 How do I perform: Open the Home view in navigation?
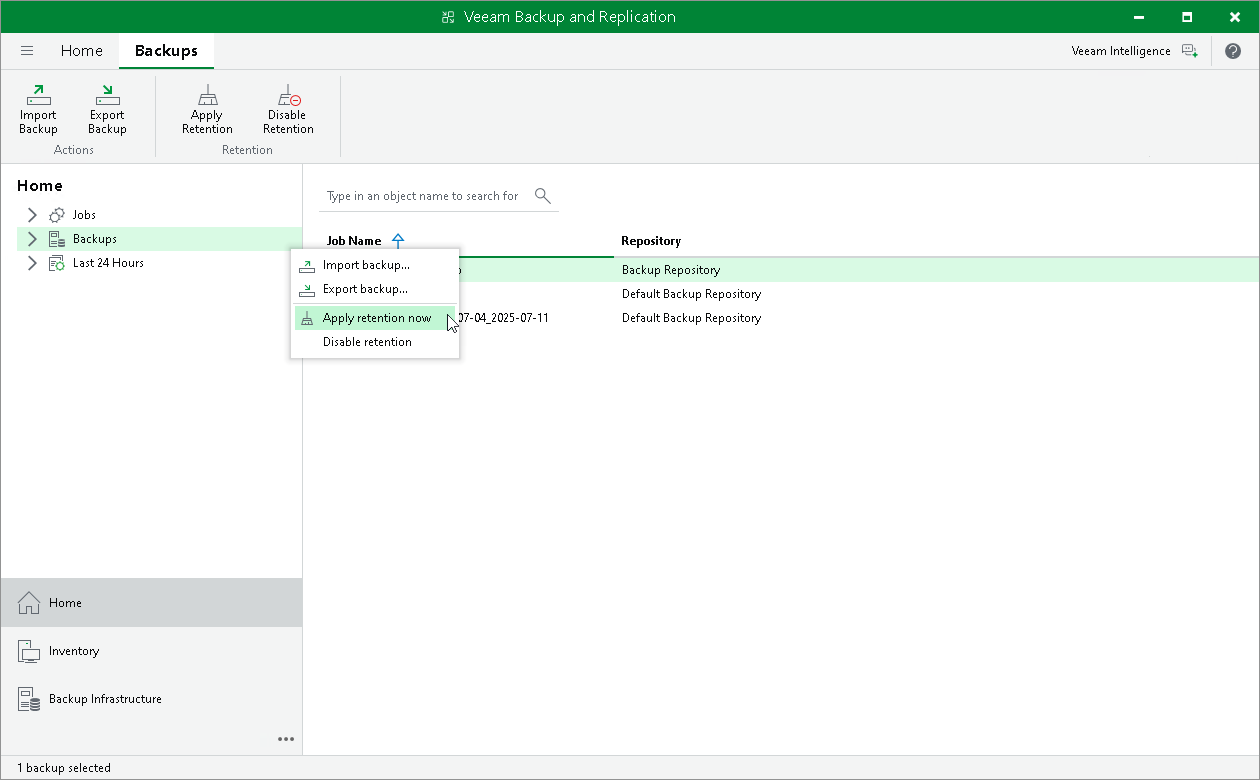pyautogui.click(x=151, y=603)
